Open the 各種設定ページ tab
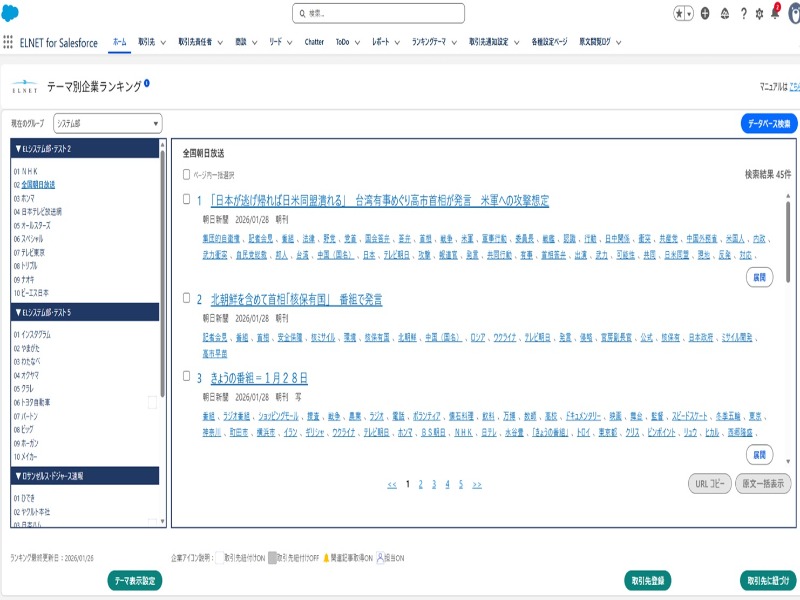The width and height of the screenshot is (800, 600). (x=549, y=42)
